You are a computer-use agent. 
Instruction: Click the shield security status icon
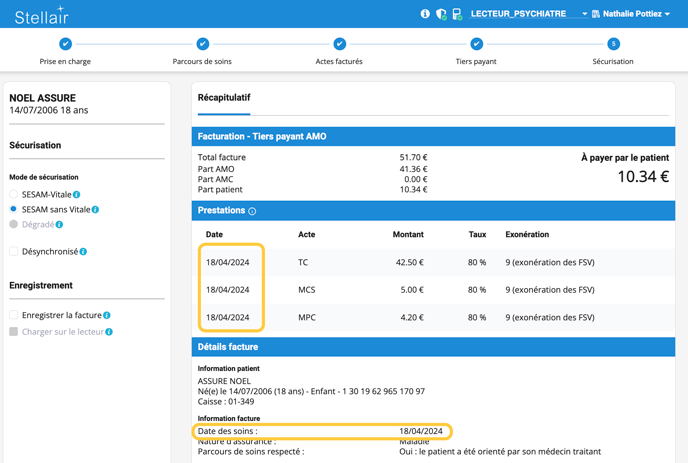pyautogui.click(x=441, y=14)
